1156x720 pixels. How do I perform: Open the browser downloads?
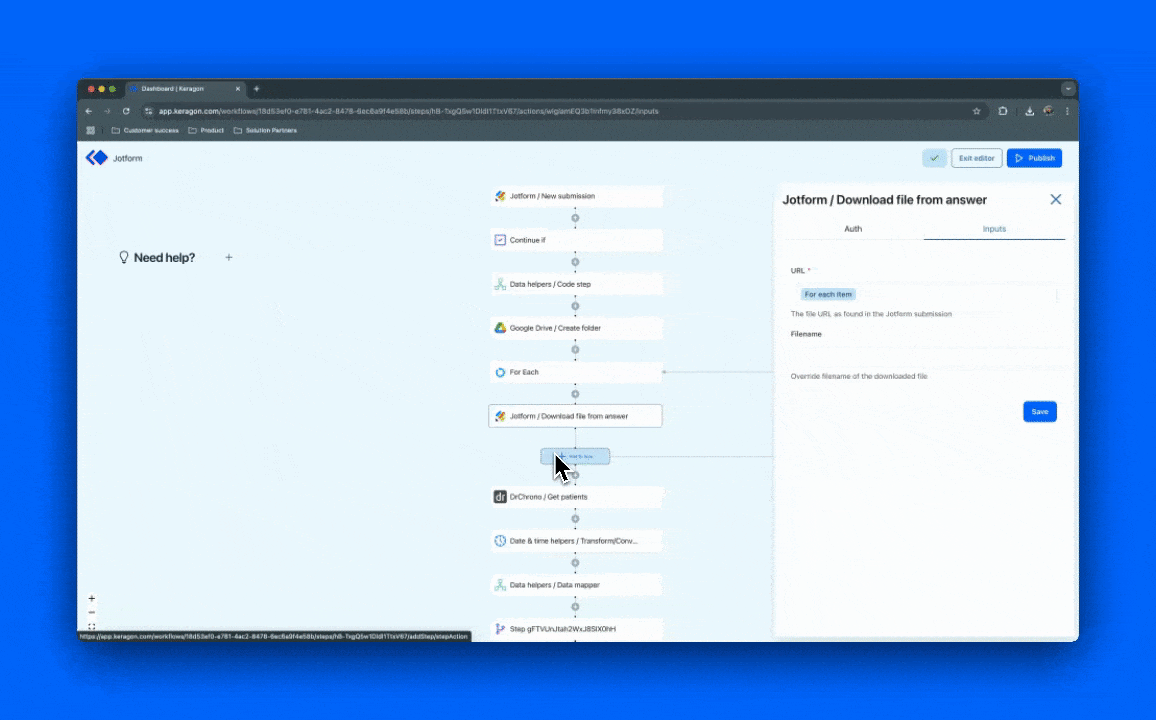(x=1029, y=111)
